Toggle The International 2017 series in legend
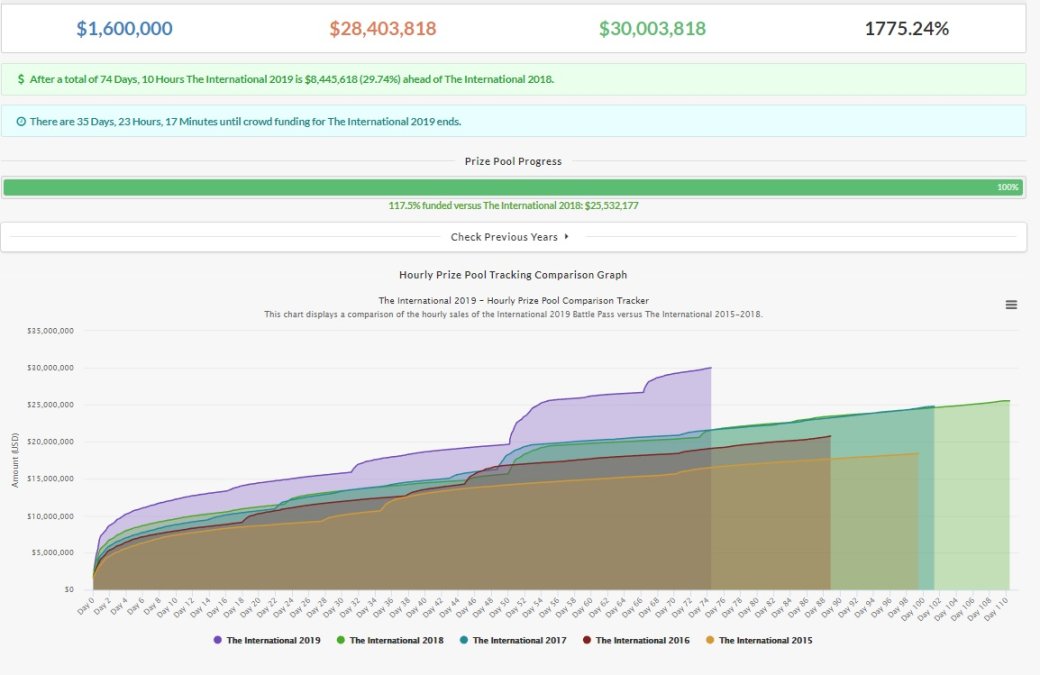This screenshot has height=675, width=1040. click(513, 641)
